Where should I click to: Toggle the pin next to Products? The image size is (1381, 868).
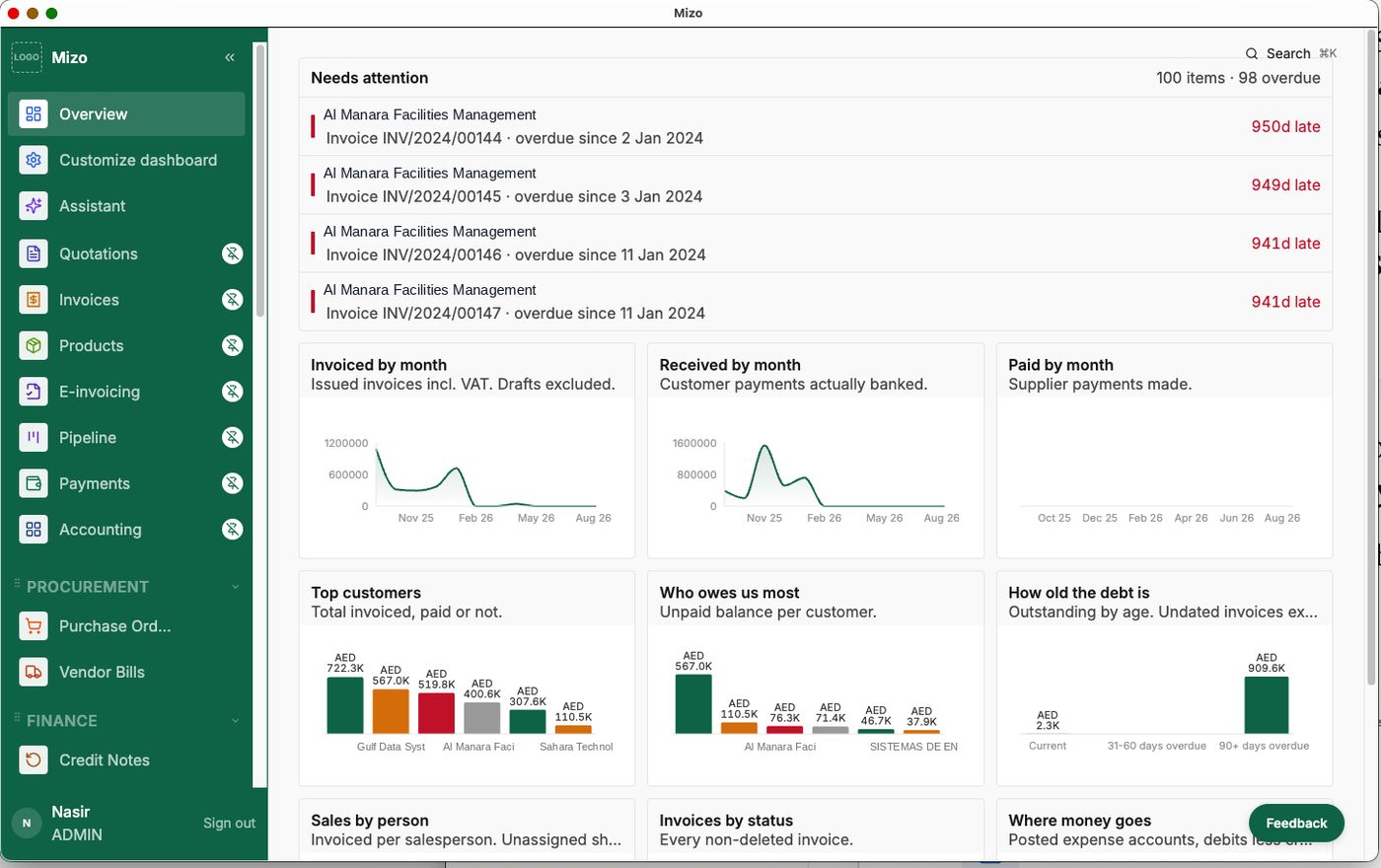pos(233,345)
